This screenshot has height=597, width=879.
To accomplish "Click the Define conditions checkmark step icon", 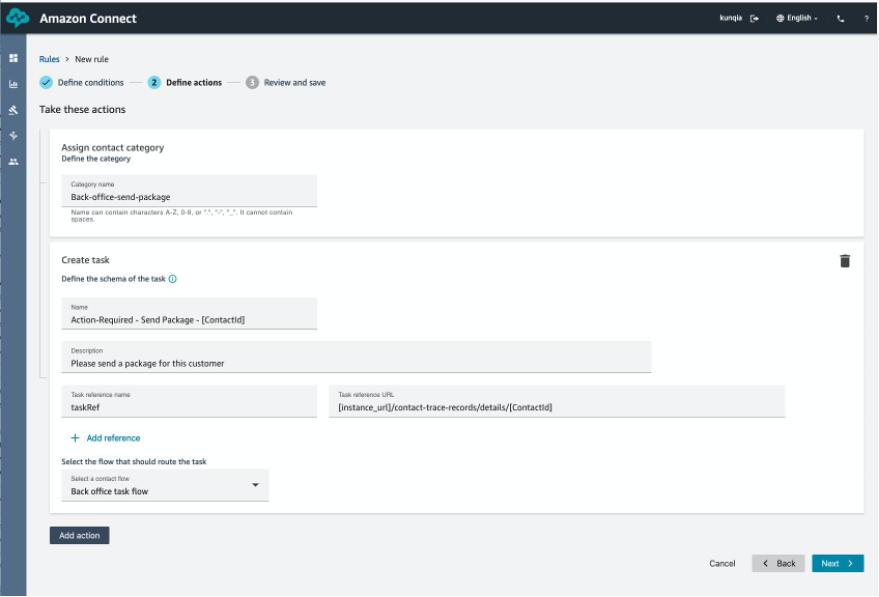I will pos(46,82).
